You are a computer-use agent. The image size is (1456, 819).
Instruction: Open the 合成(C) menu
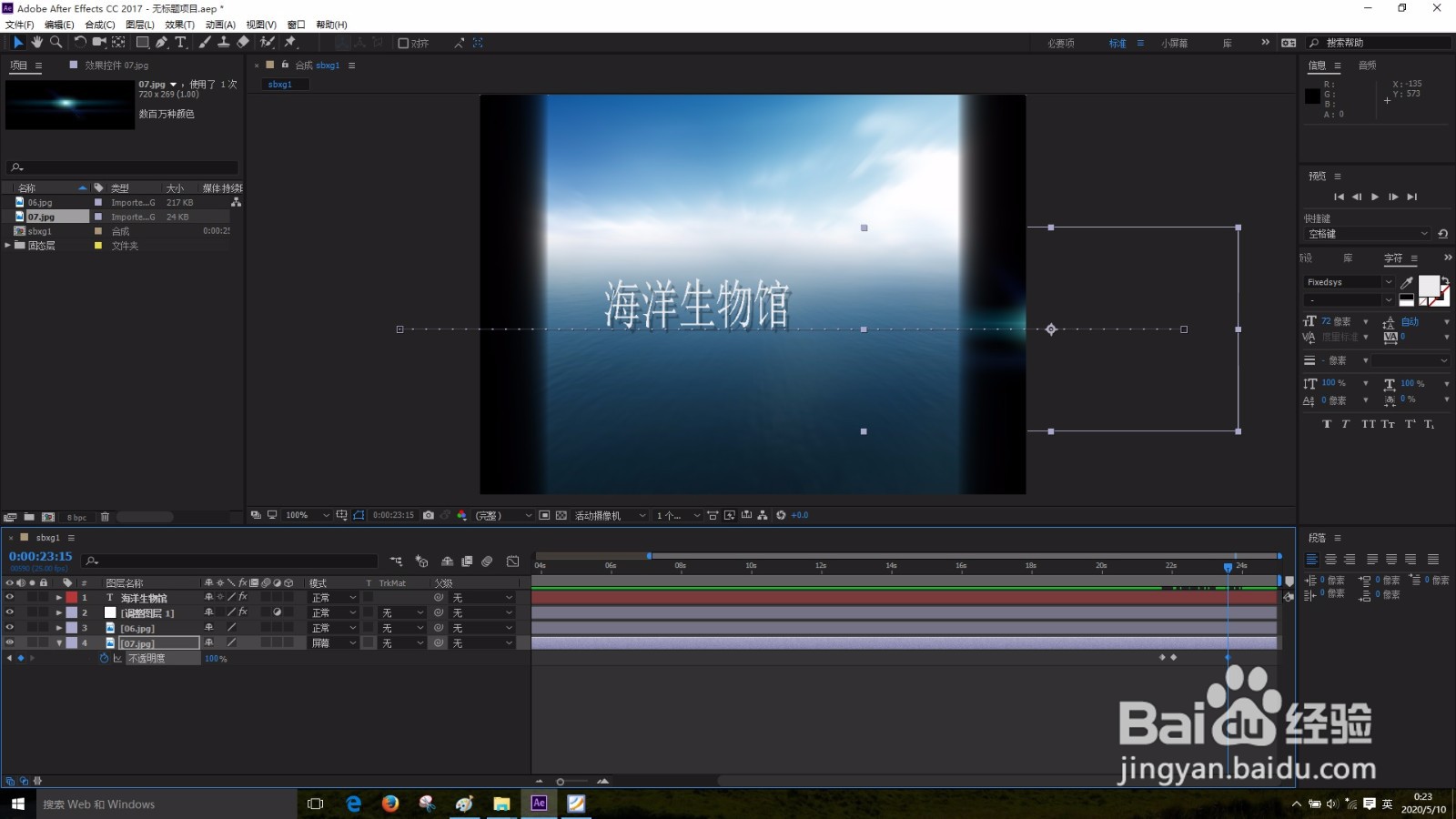pos(100,25)
